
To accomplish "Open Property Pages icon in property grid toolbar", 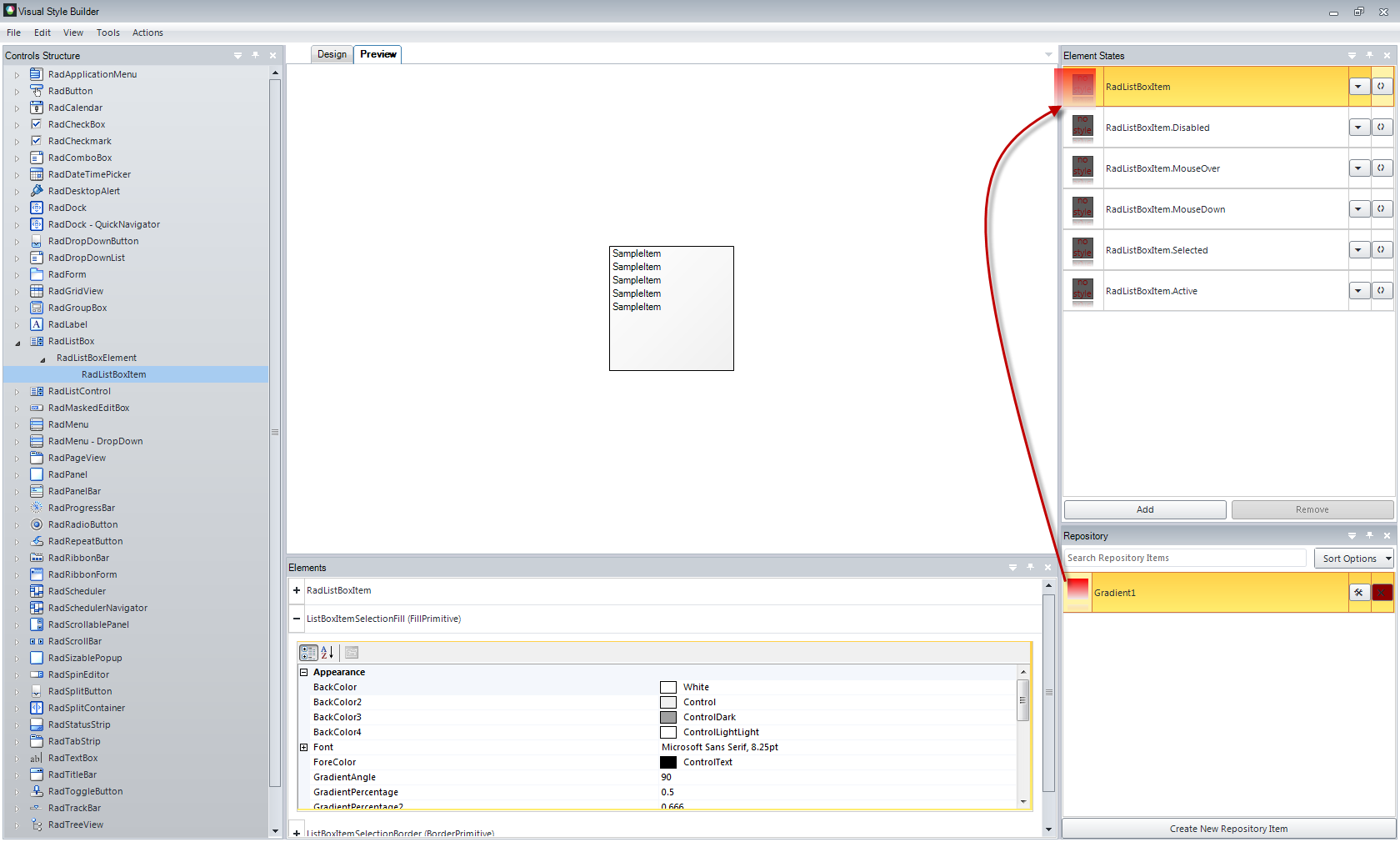I will tap(352, 653).
